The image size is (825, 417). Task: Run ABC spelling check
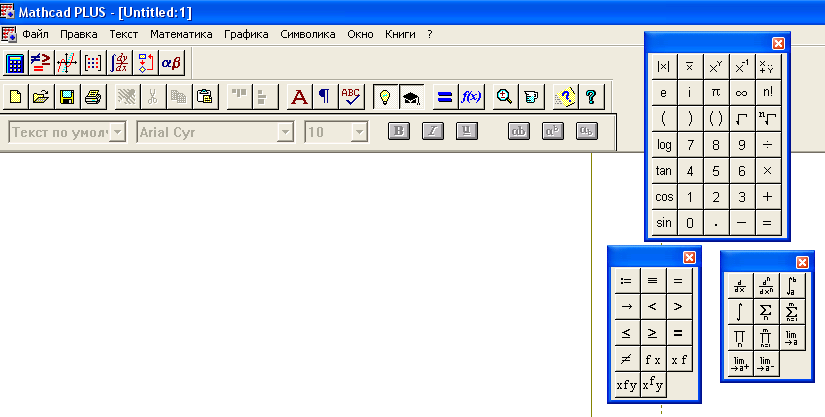coord(351,97)
